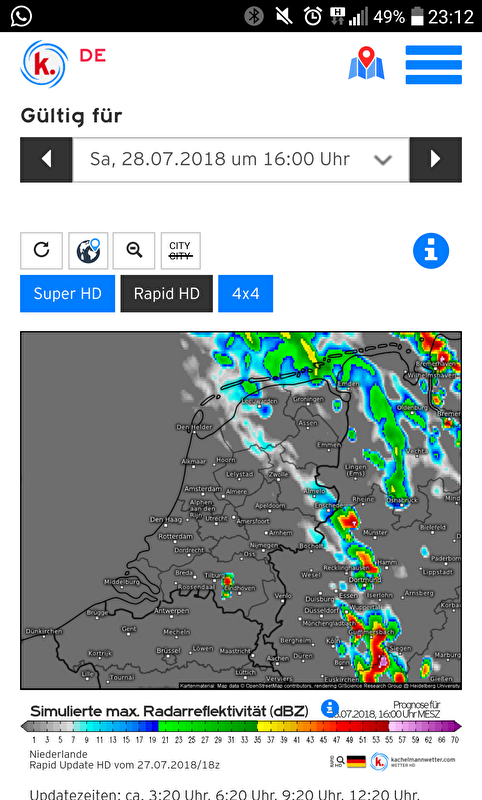
Task: Click the DE language label
Action: (x=92, y=56)
